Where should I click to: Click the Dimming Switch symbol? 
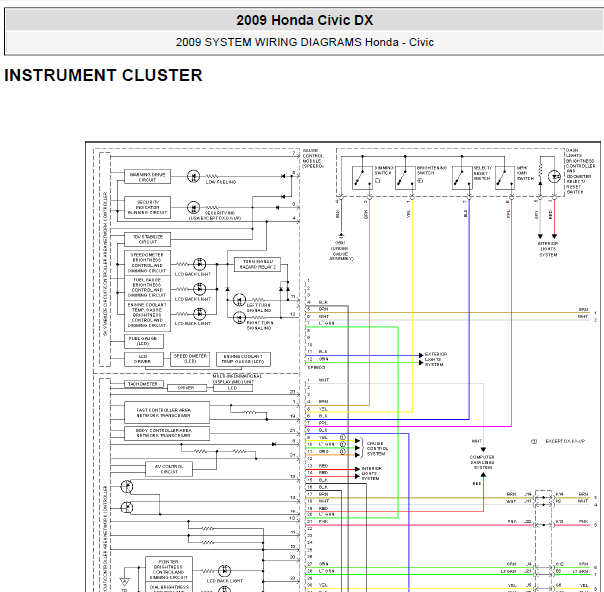pyautogui.click(x=362, y=178)
